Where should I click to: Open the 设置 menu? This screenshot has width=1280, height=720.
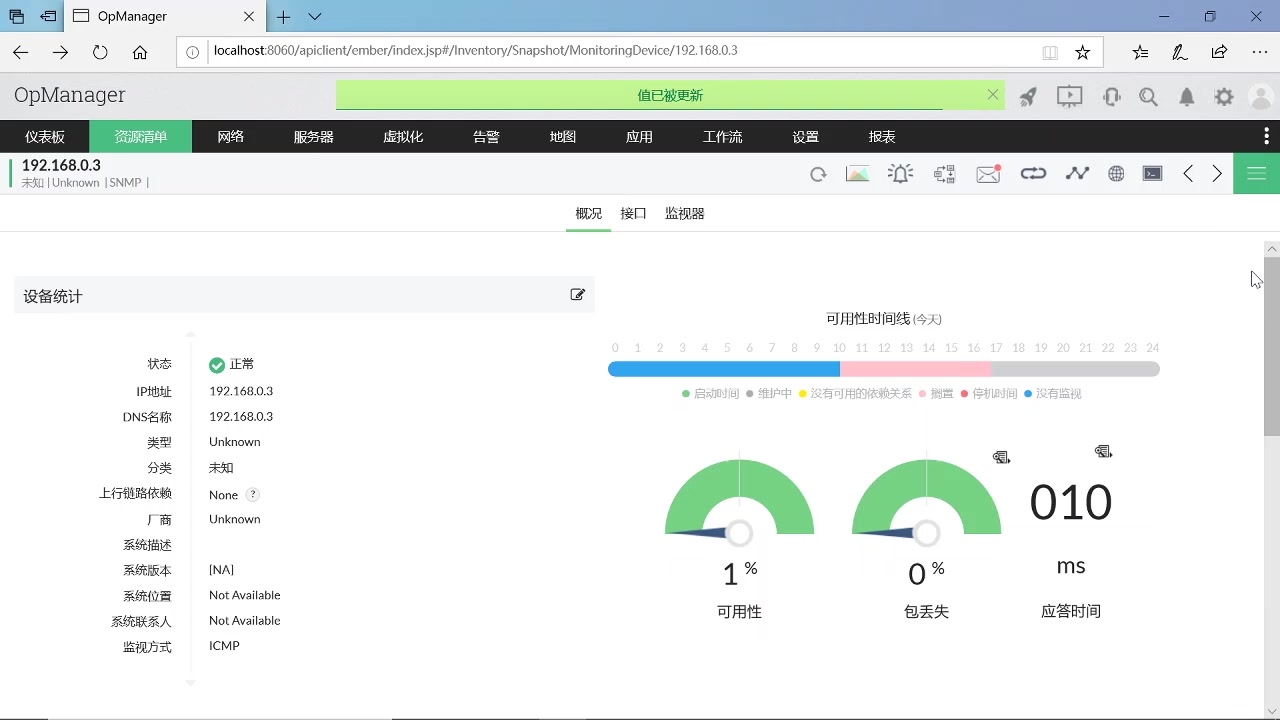tap(805, 137)
